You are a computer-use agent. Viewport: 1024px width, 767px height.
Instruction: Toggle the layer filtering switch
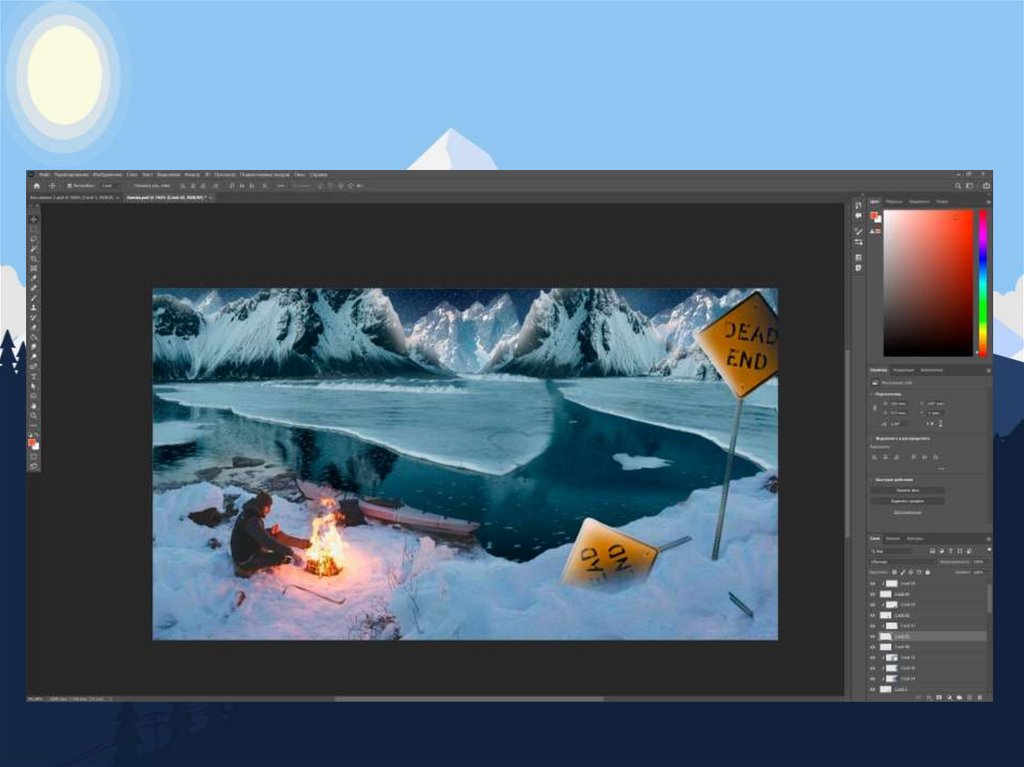click(x=989, y=551)
